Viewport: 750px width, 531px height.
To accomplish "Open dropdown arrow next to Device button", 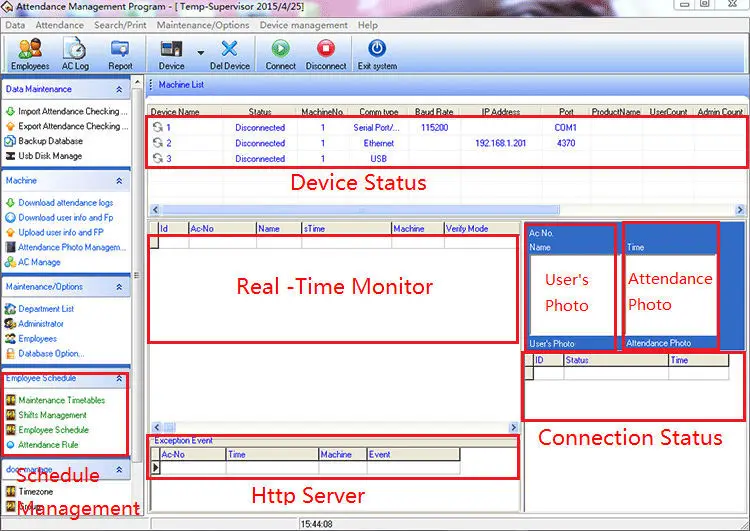I will [x=200, y=52].
